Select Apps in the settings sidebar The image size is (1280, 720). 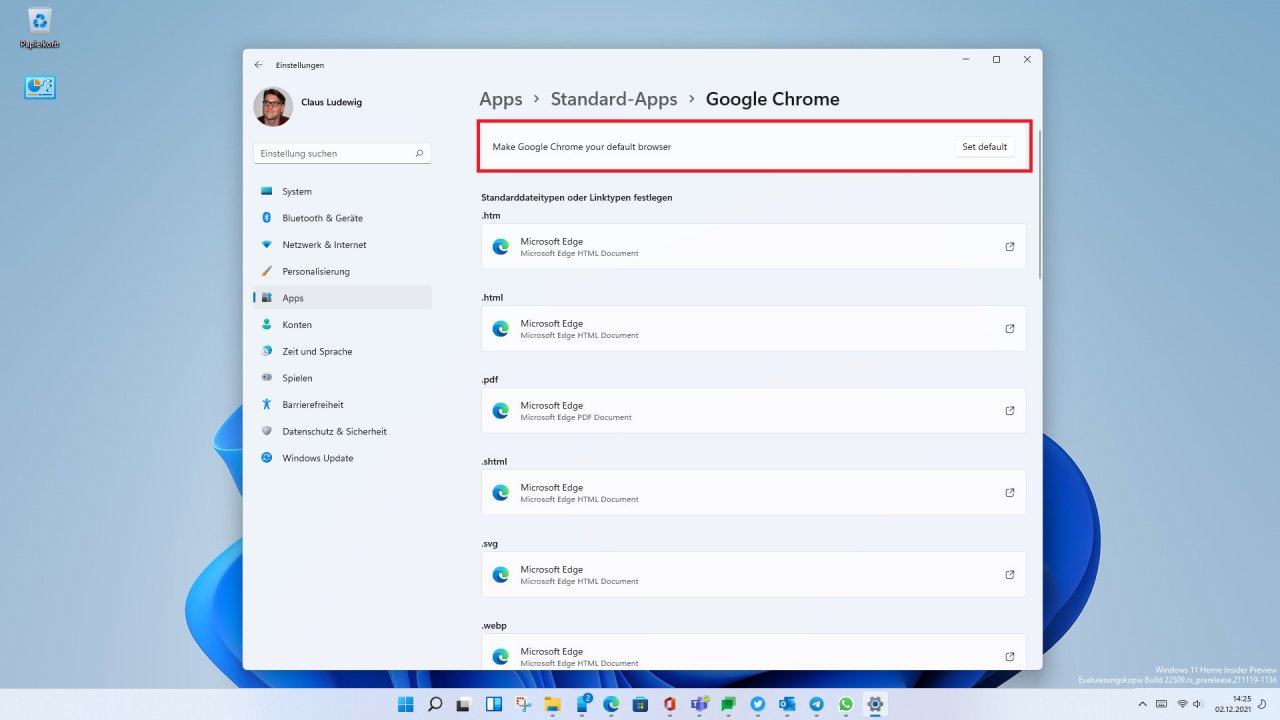pos(343,298)
